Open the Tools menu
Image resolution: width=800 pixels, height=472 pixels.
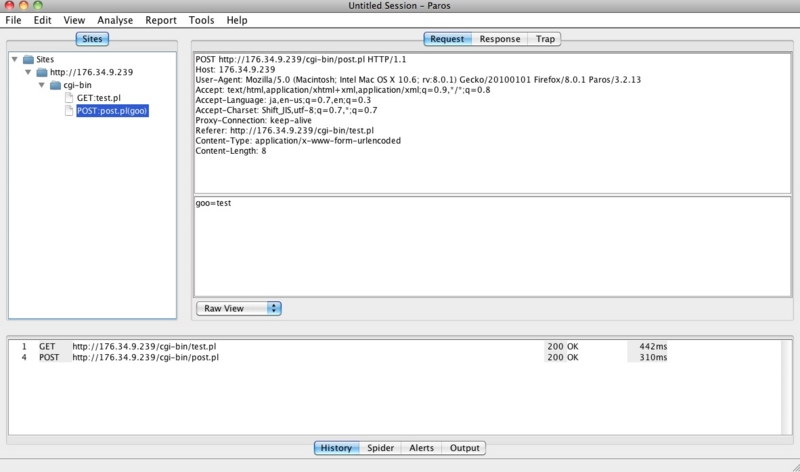201,20
